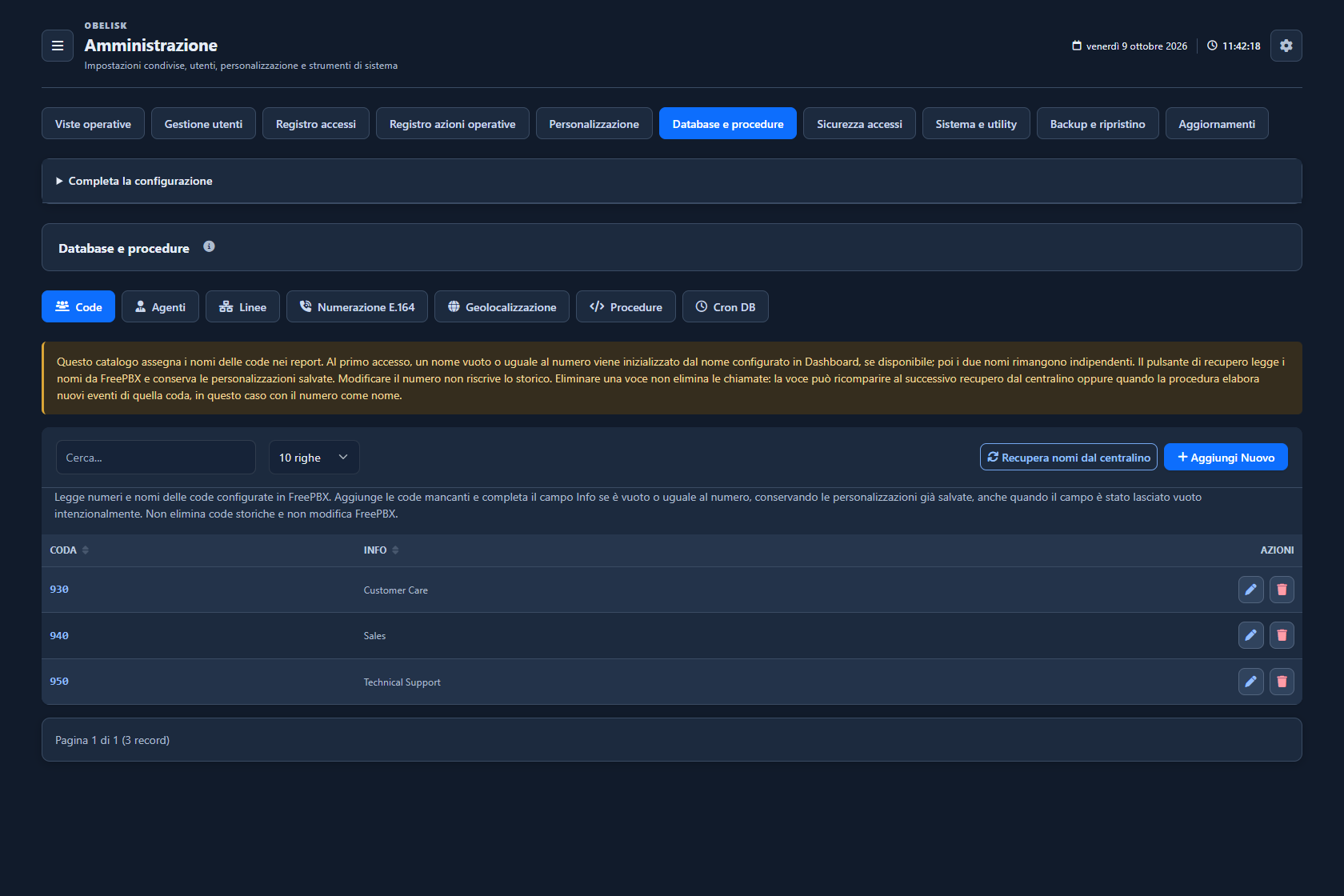
Task: Click the queue number 930 cell
Action: point(59,590)
